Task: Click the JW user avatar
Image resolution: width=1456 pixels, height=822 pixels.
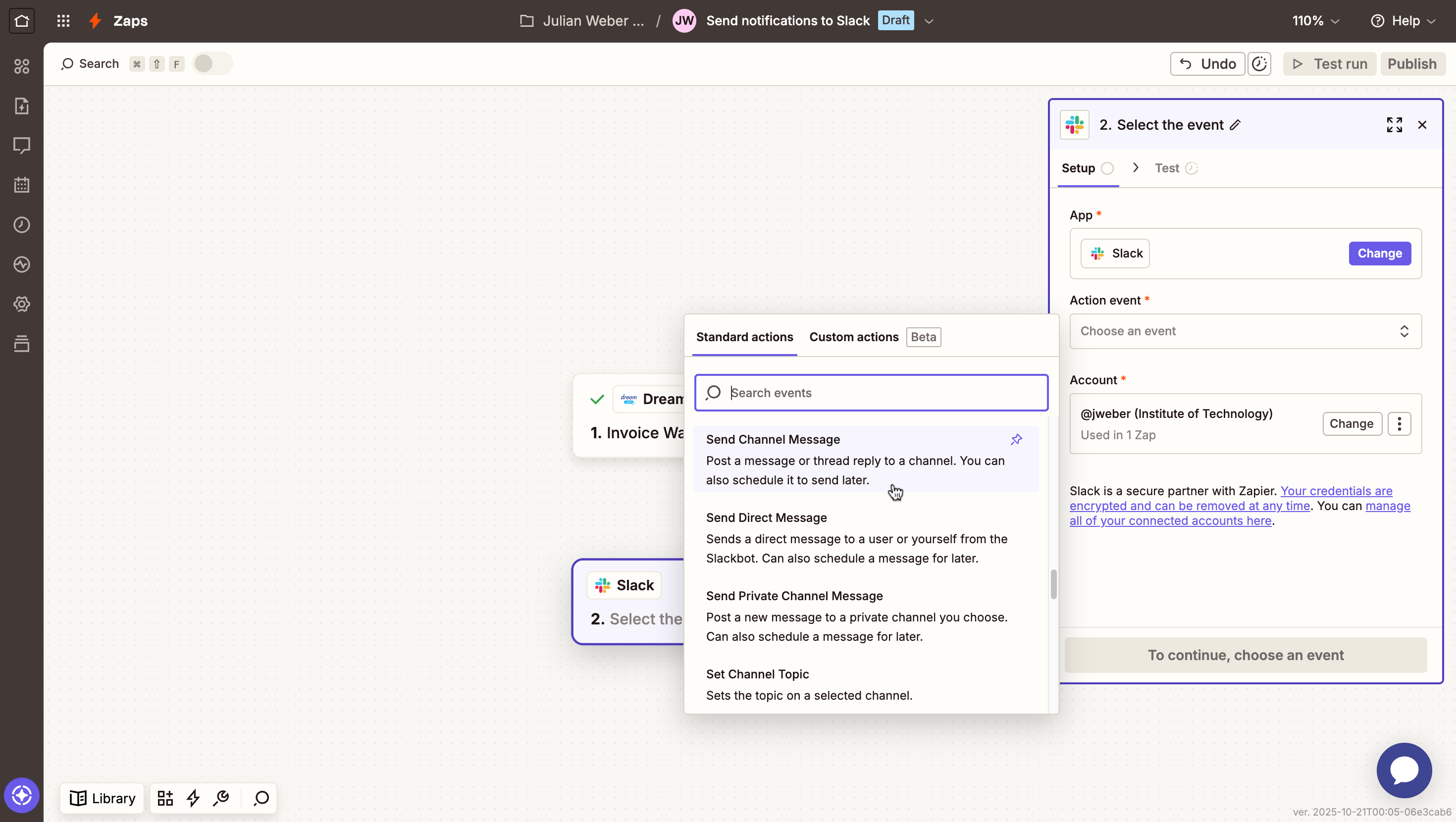Action: pyautogui.click(x=684, y=21)
